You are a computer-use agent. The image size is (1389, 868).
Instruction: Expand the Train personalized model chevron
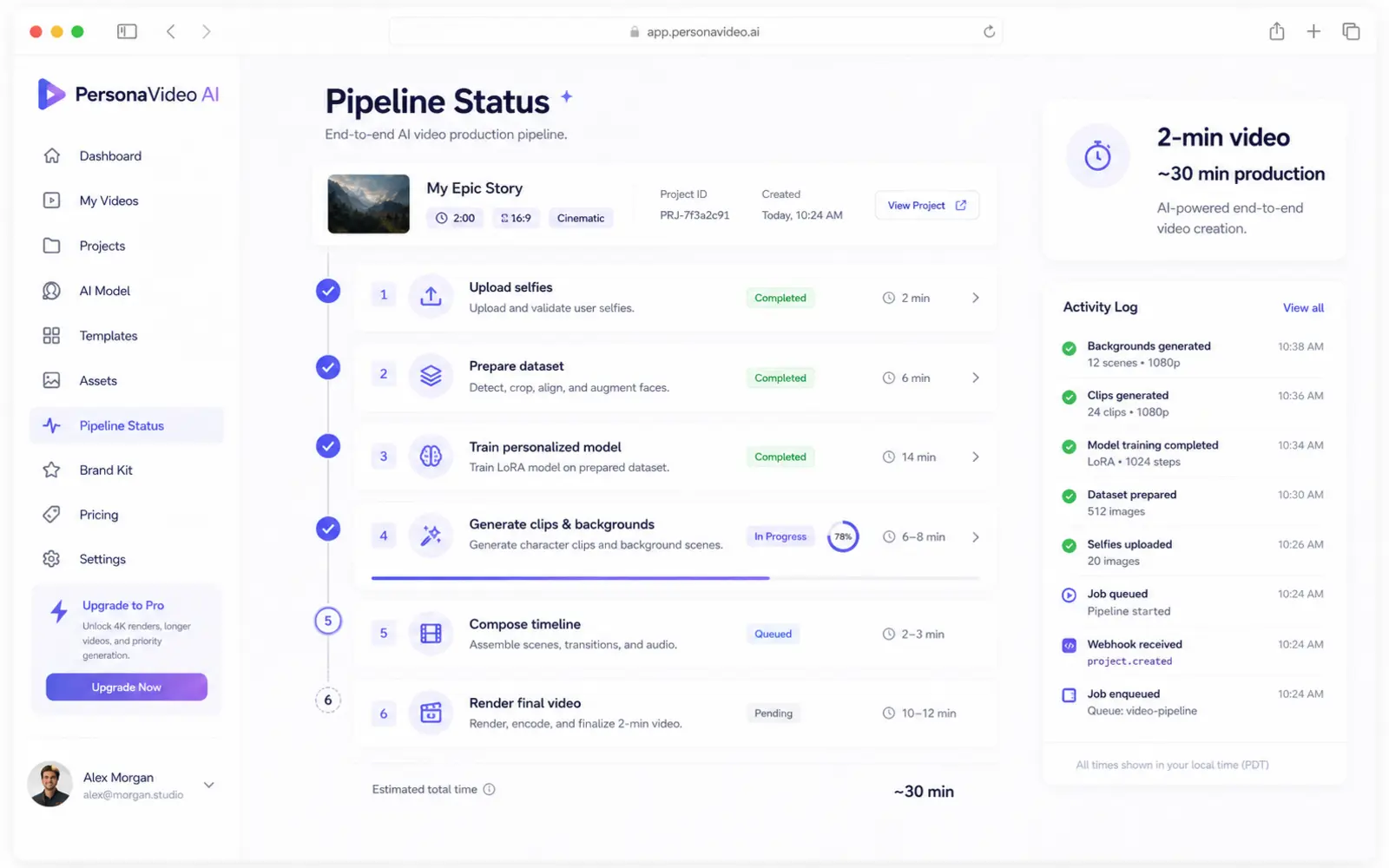tap(976, 457)
